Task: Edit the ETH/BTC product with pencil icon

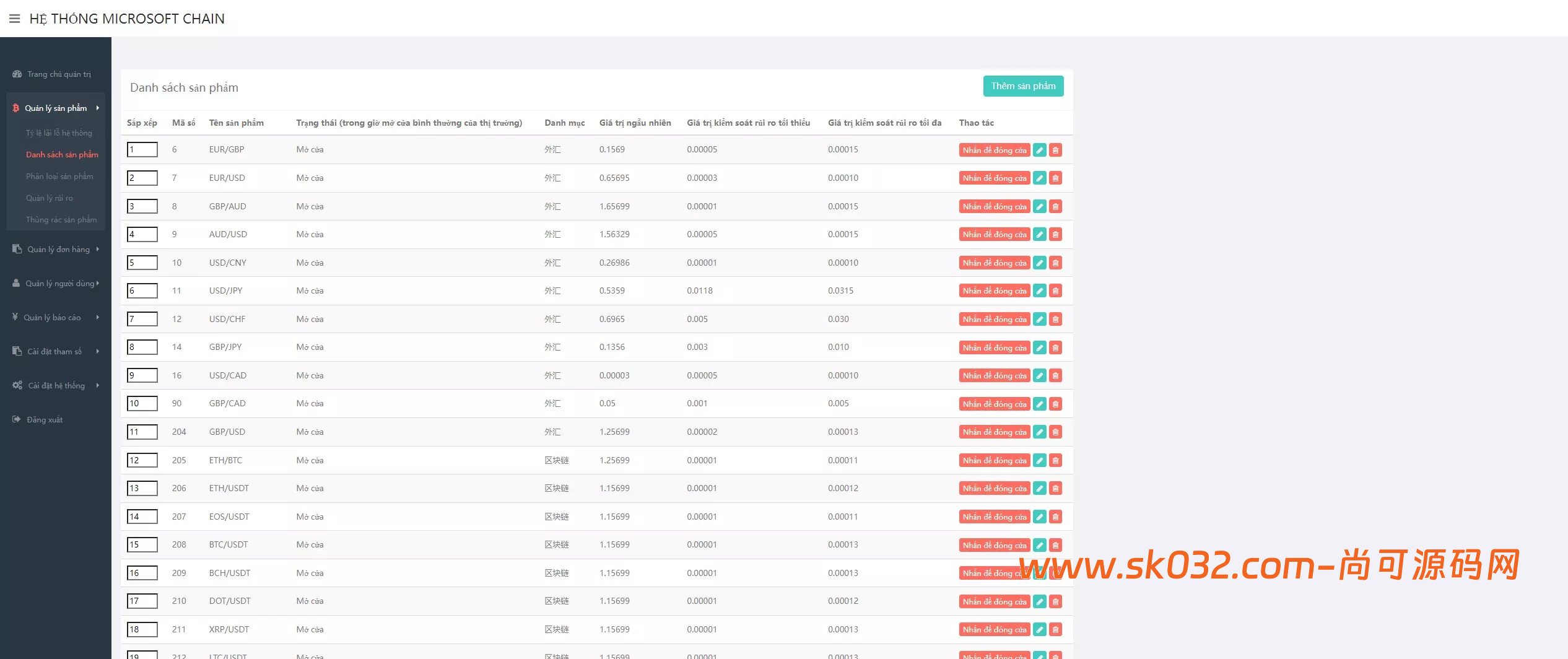Action: 1040,461
